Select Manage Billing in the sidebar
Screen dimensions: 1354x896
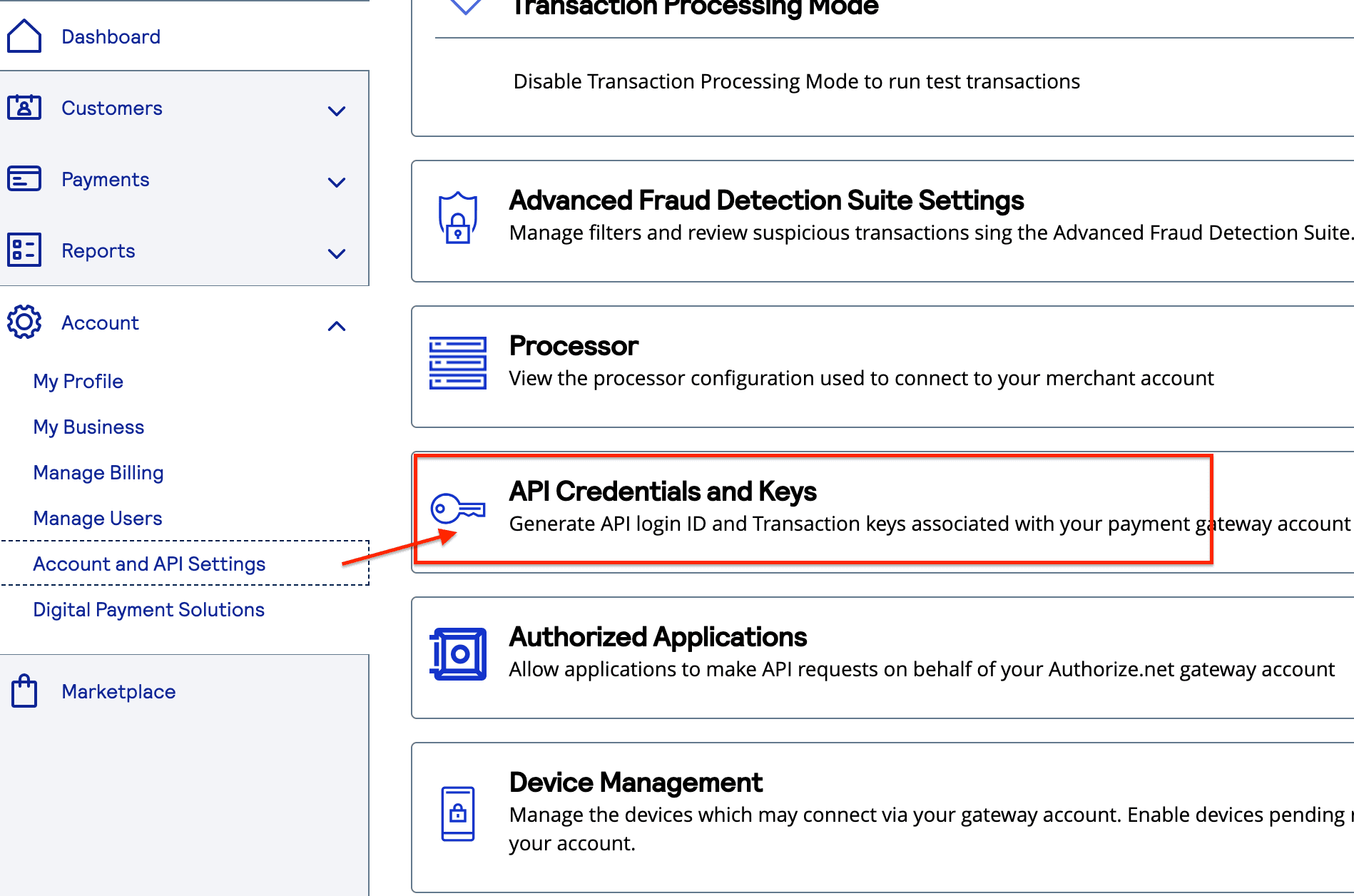pyautogui.click(x=98, y=473)
